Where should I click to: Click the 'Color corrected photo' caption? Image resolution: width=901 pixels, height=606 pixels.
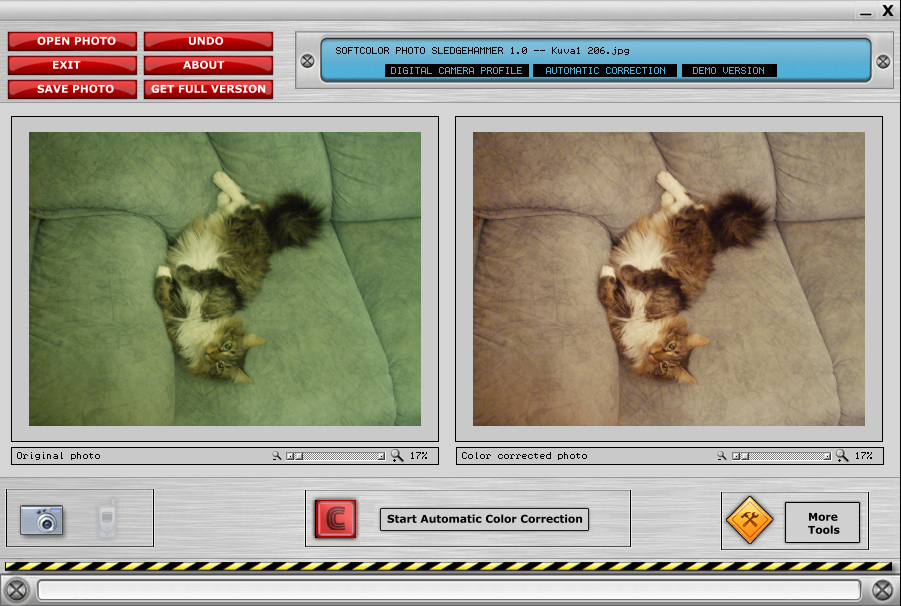click(524, 456)
